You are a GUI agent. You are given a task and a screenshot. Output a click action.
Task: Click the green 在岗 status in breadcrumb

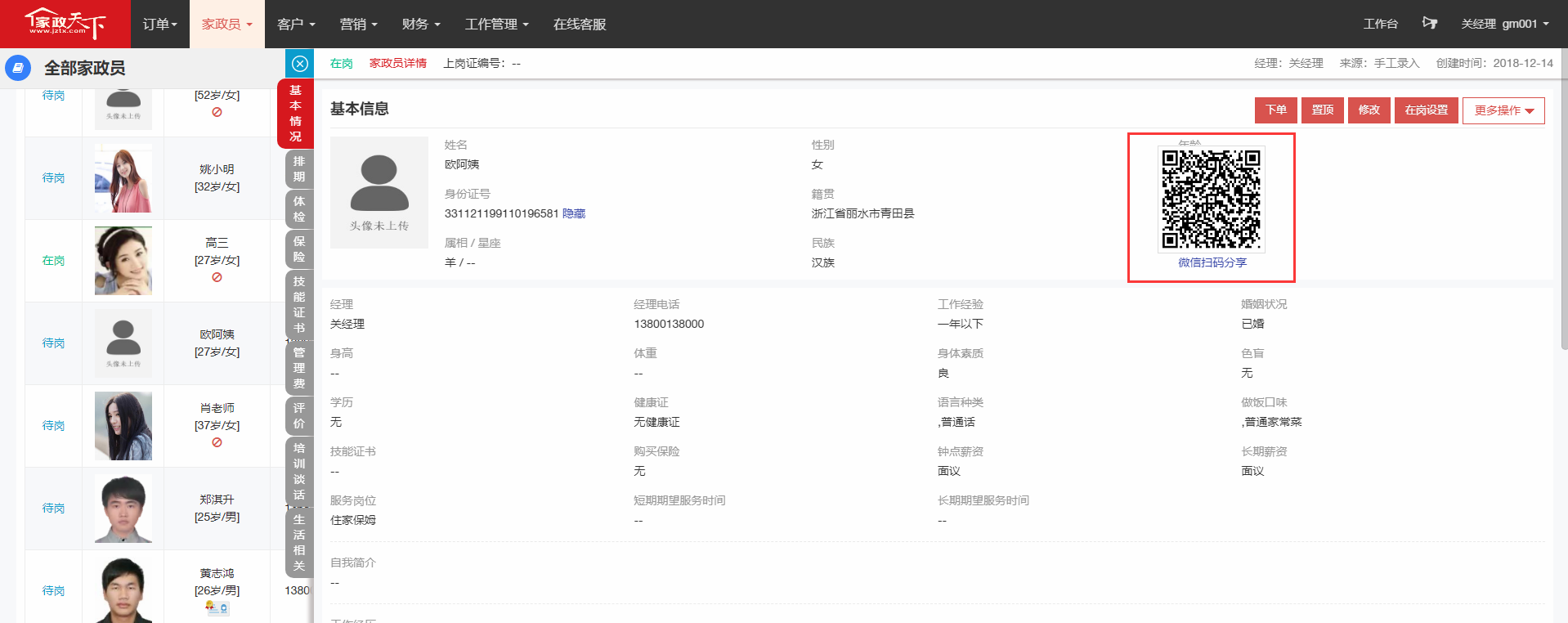[x=341, y=63]
